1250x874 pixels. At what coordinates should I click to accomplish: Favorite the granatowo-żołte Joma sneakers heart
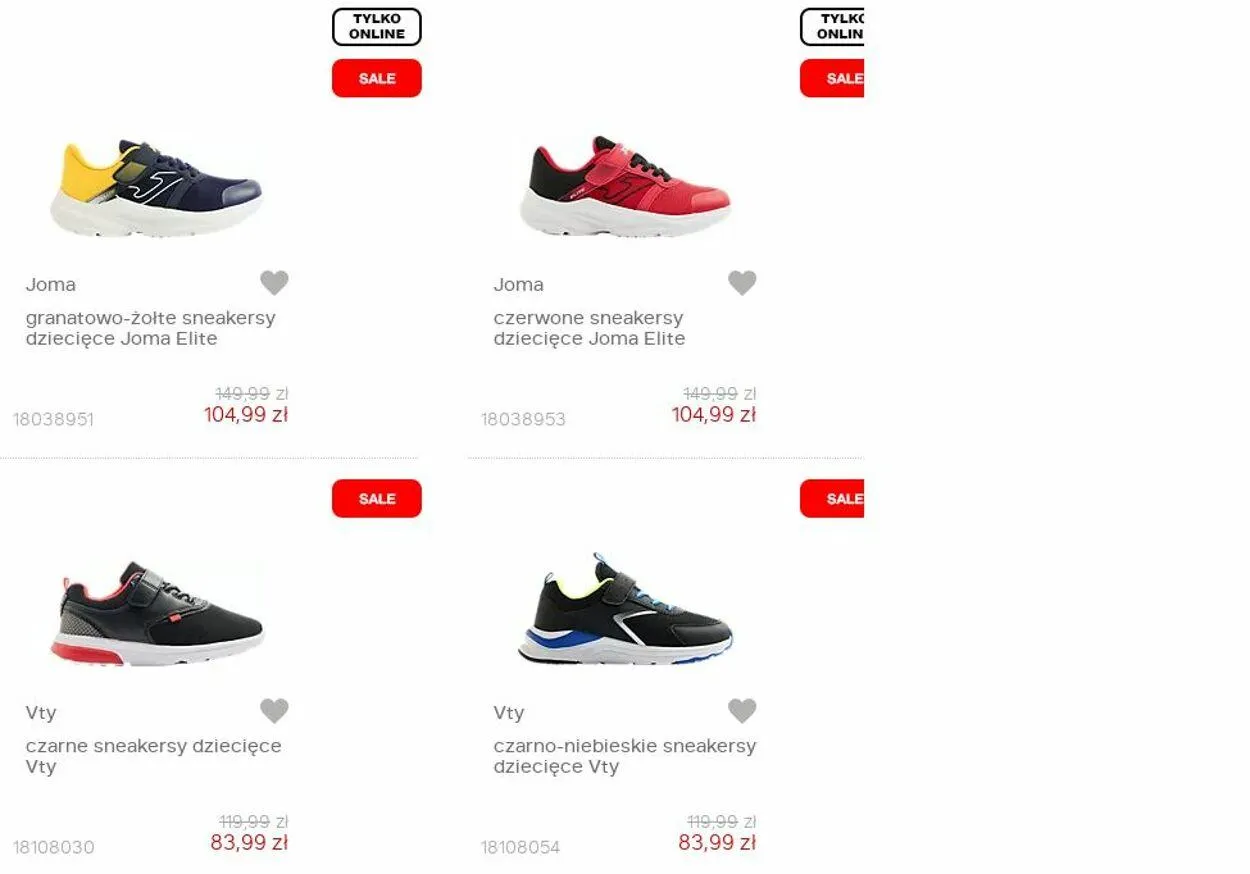click(x=274, y=283)
